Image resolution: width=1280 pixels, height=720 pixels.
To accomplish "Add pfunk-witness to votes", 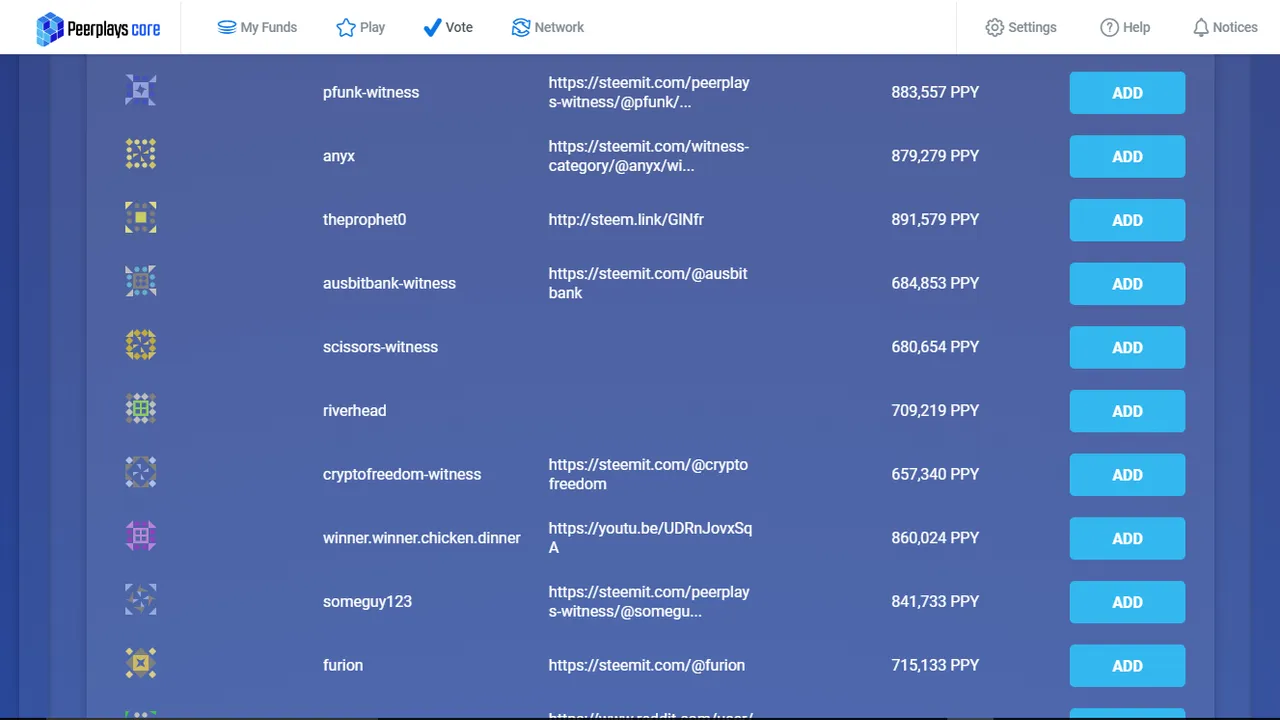I will point(1127,93).
